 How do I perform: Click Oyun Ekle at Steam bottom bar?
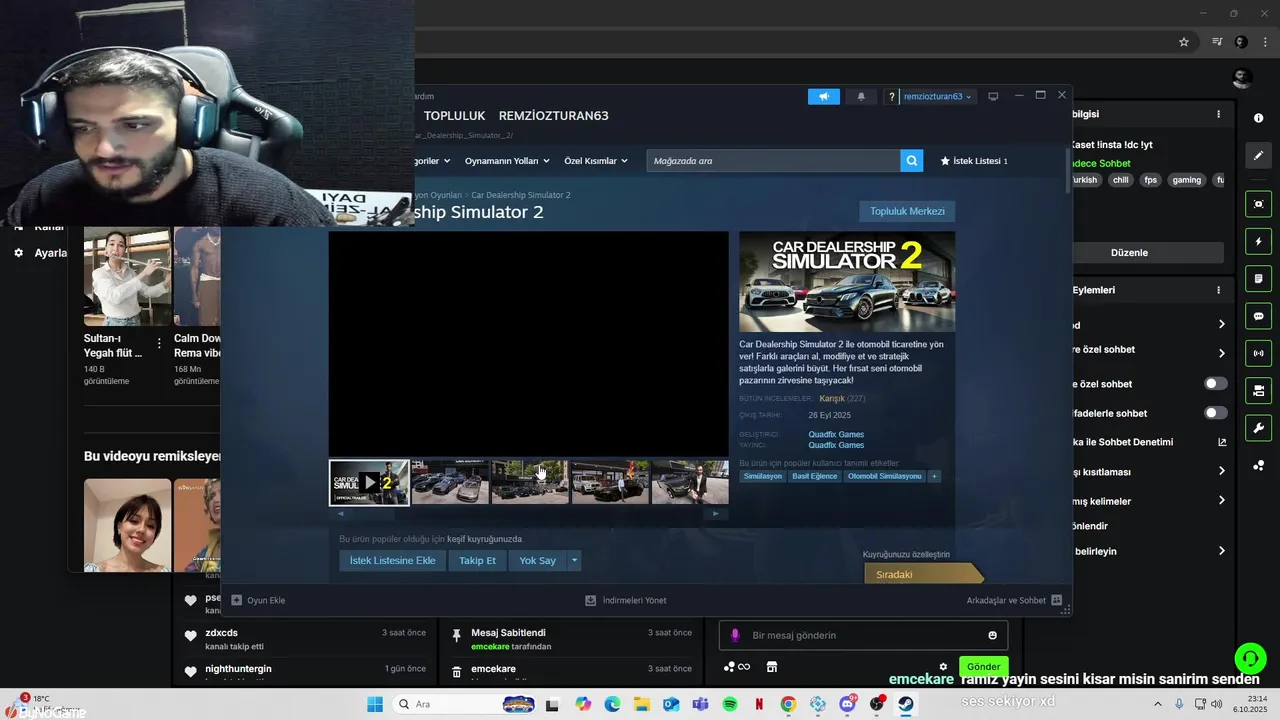point(258,600)
